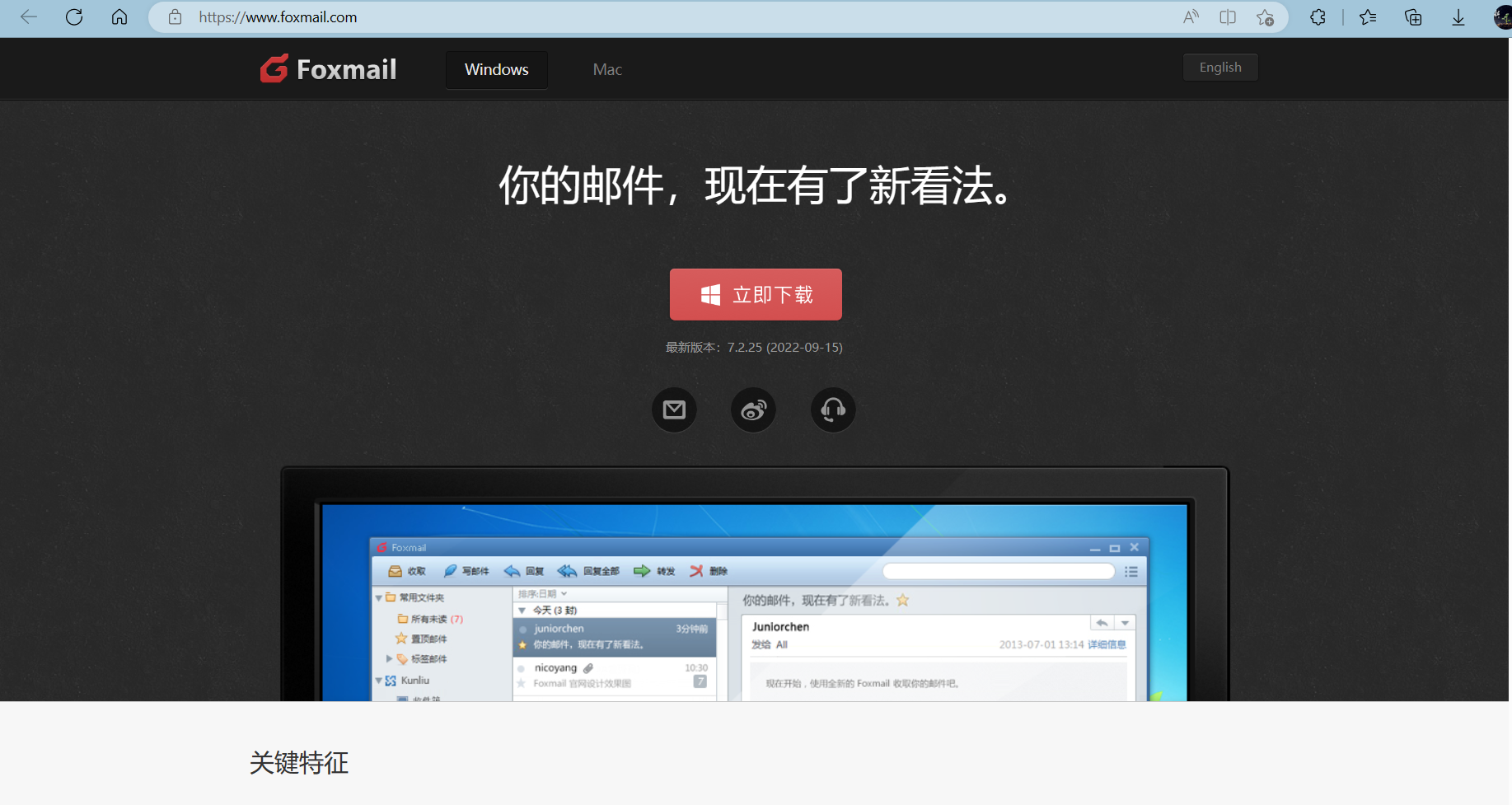Screen dimensions: 1512x805
Task: Open browser Collections icon
Action: click(x=1413, y=17)
